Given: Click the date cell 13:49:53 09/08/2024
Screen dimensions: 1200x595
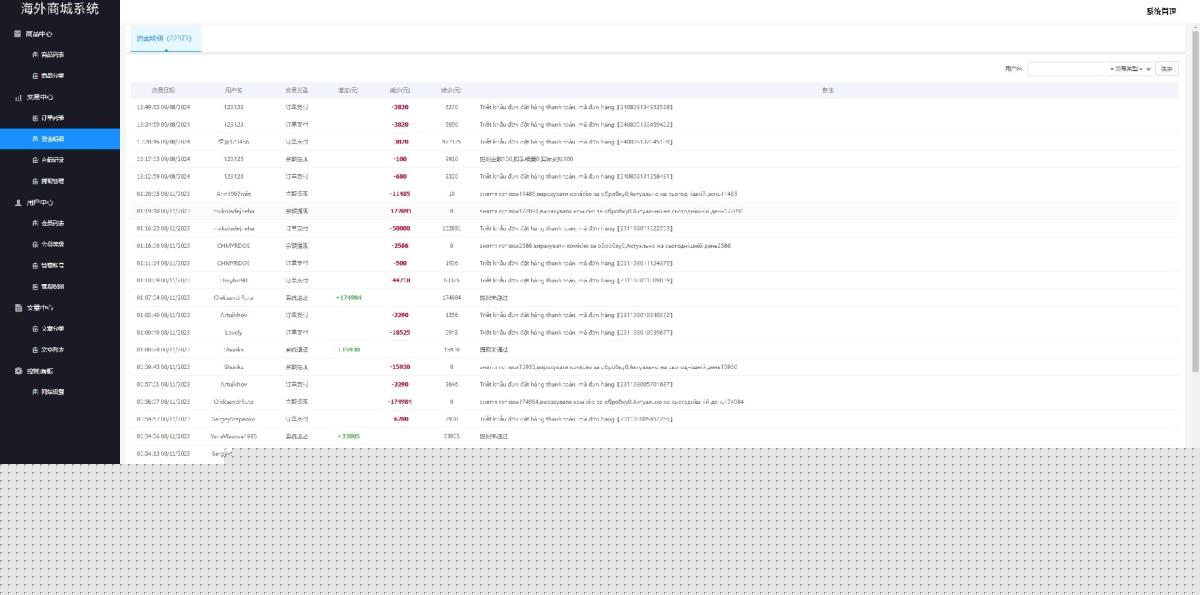Looking at the screenshot, I should point(163,107).
